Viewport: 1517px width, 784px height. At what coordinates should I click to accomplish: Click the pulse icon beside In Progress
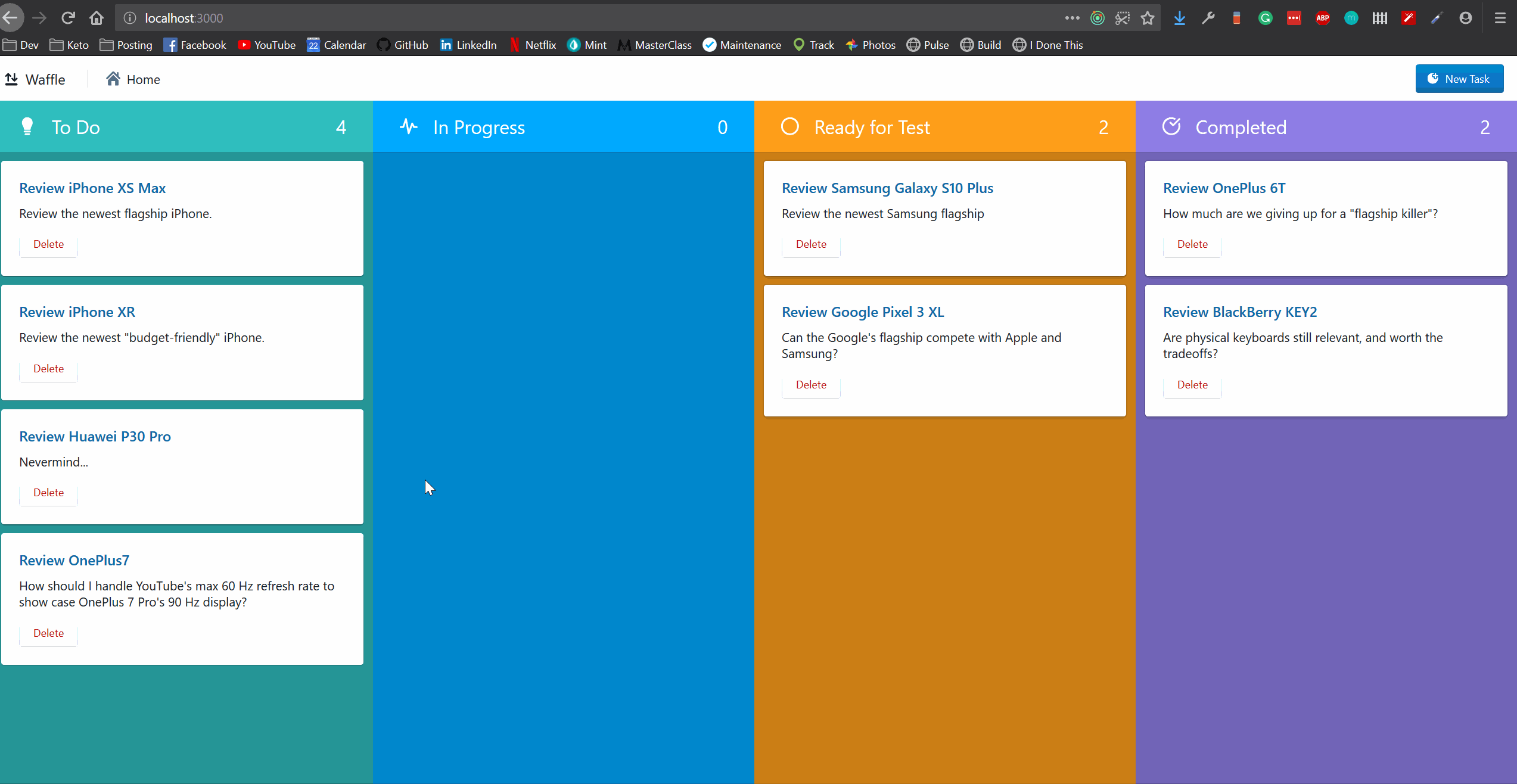(409, 127)
